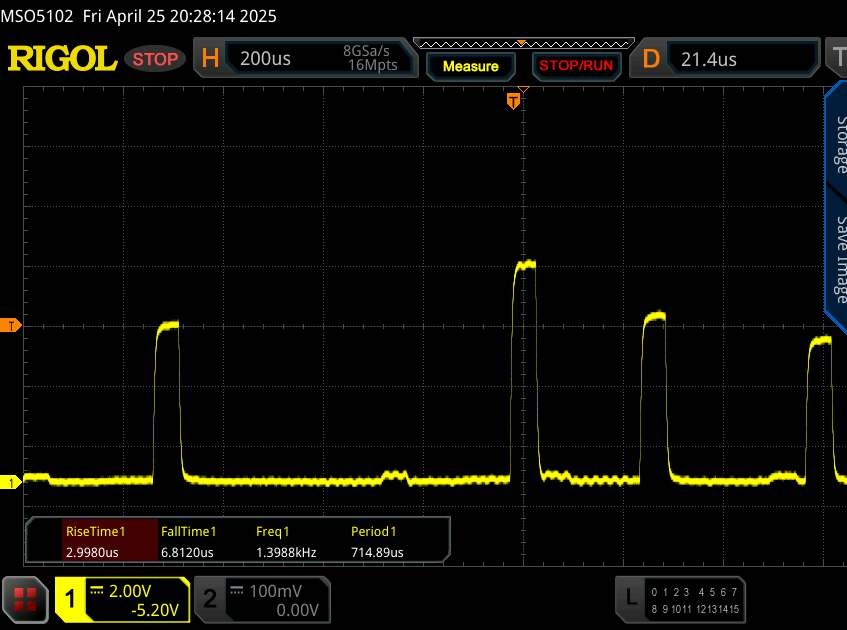The height and width of the screenshot is (630, 847).
Task: Toggle channel 1 with 2.00V scale
Action: (x=122, y=599)
